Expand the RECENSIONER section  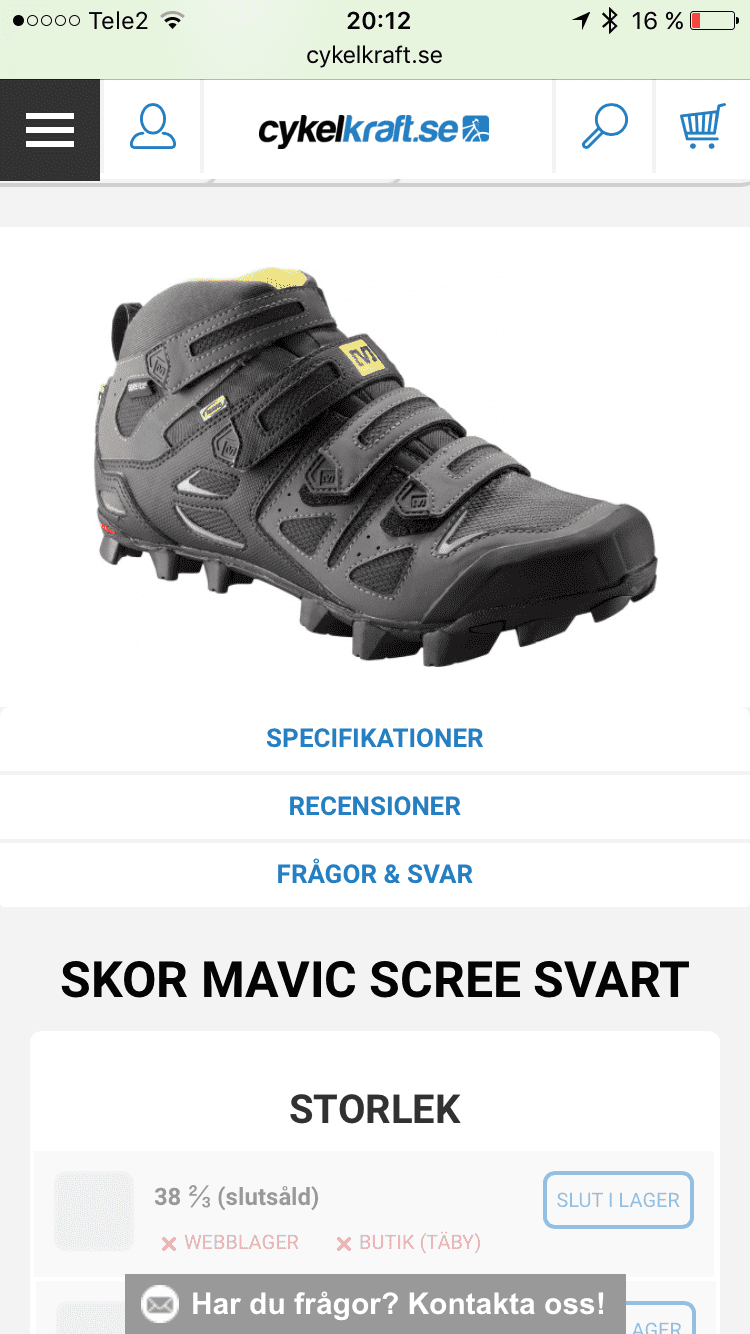click(x=375, y=806)
